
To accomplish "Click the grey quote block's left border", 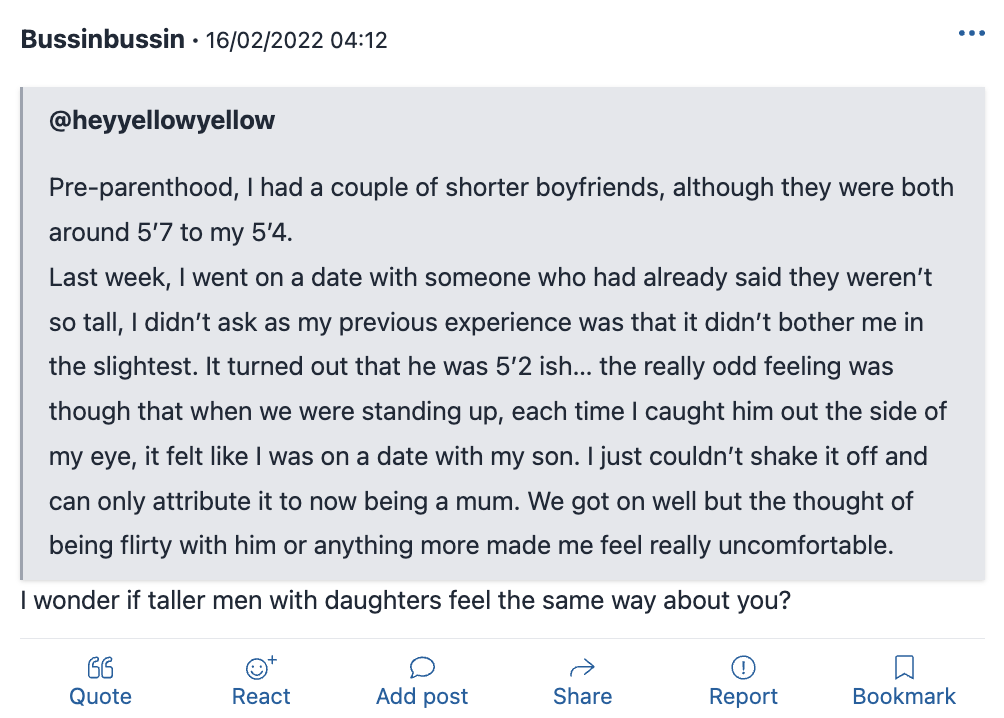I will (x=22, y=334).
